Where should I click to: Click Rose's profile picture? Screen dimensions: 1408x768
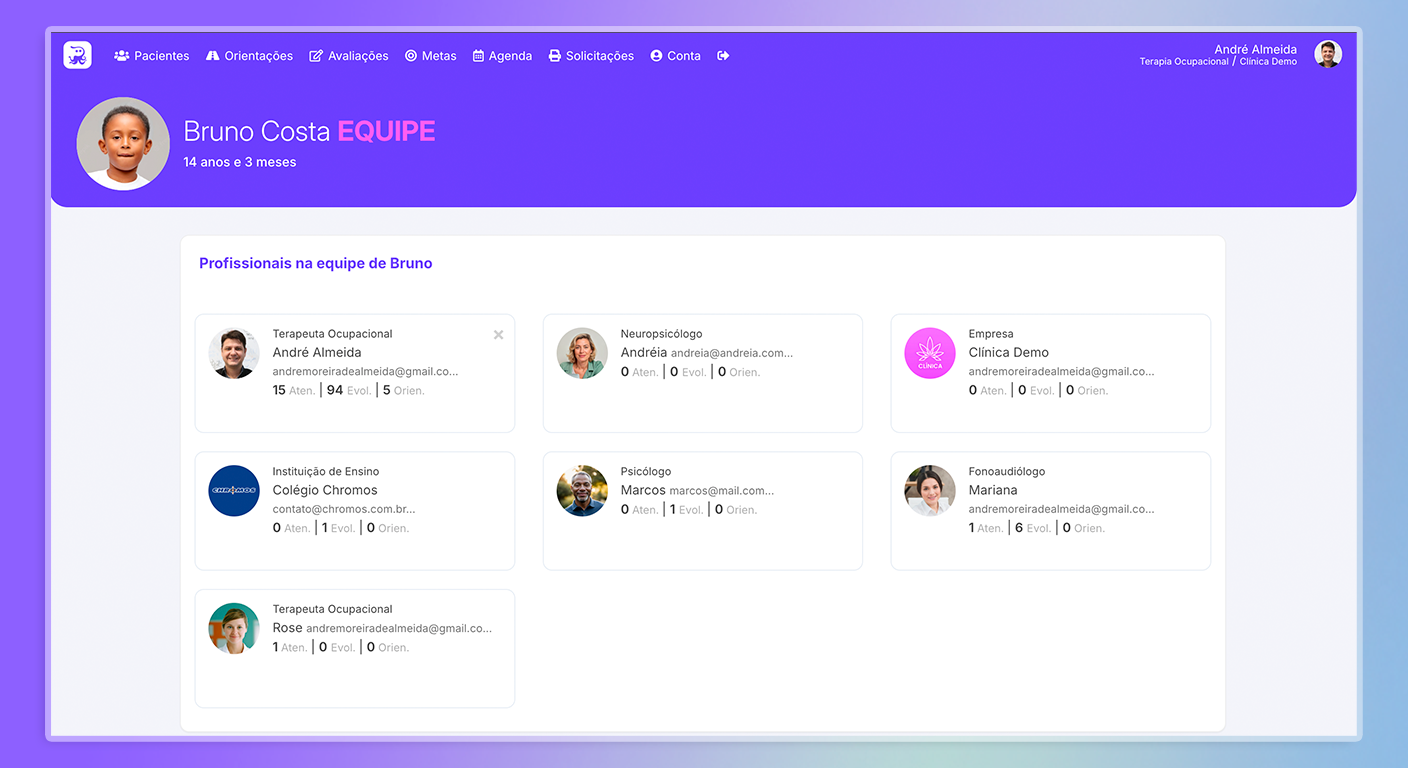point(234,628)
